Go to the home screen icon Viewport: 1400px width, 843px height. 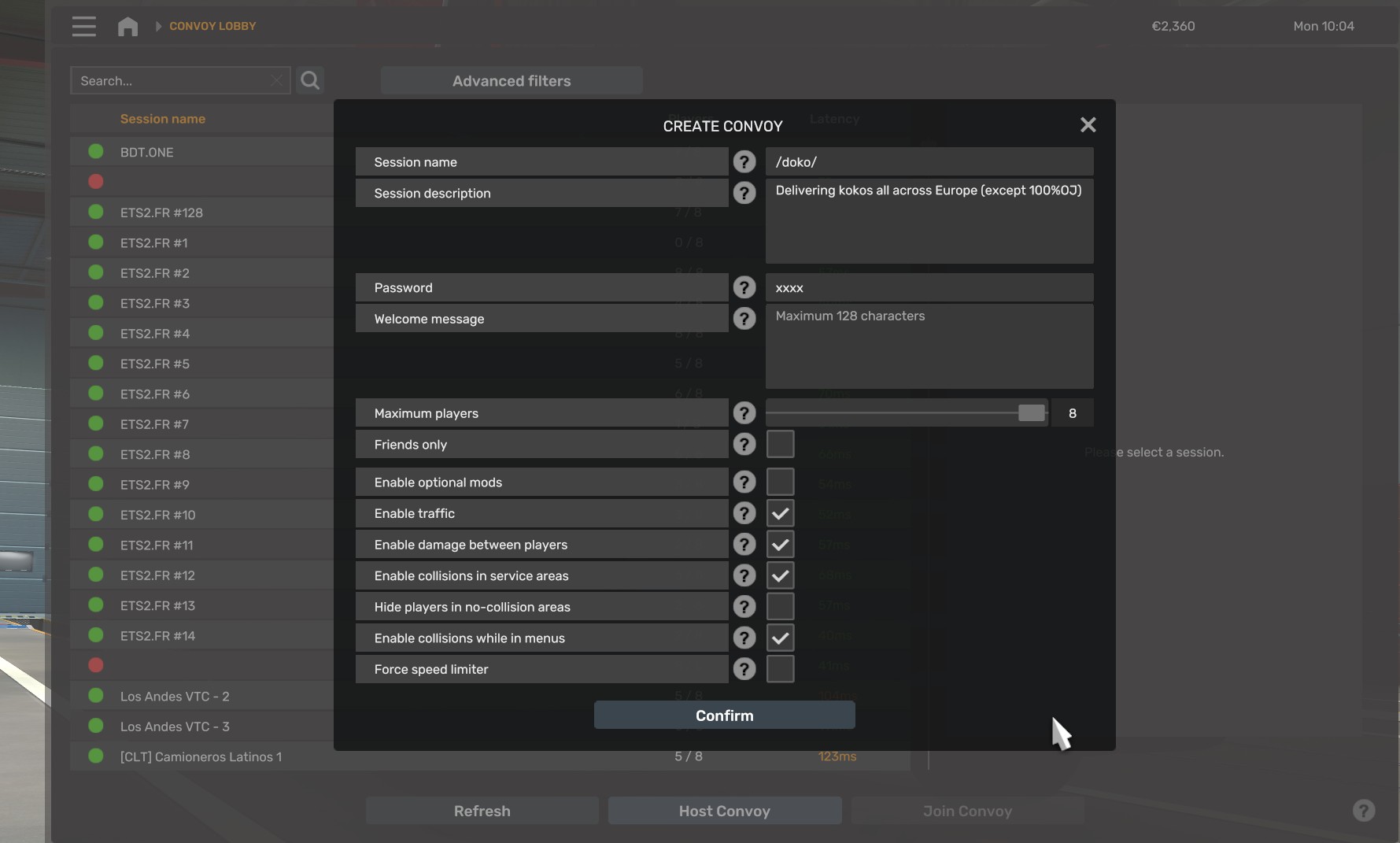click(127, 26)
